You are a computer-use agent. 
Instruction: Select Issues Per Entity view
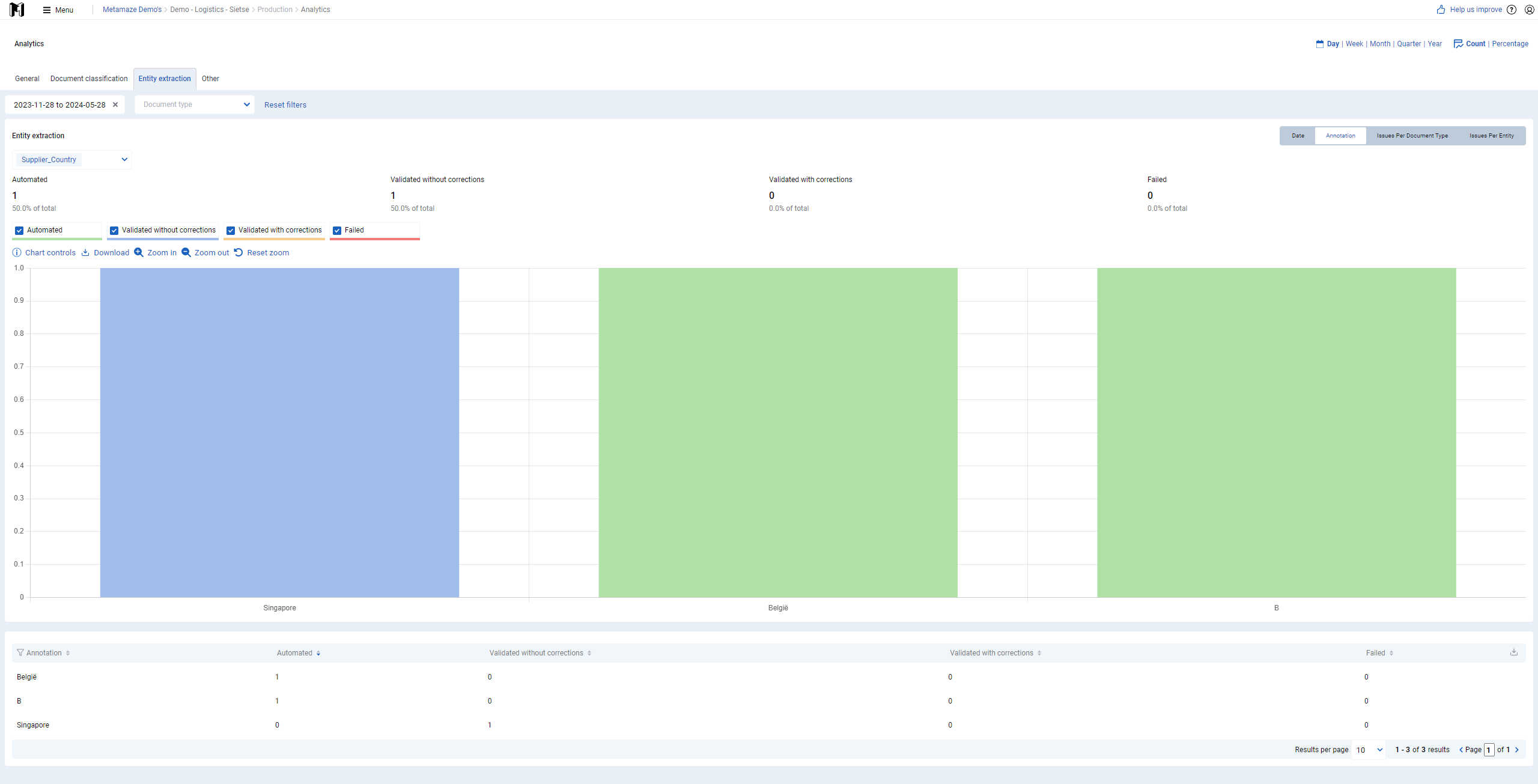point(1491,136)
